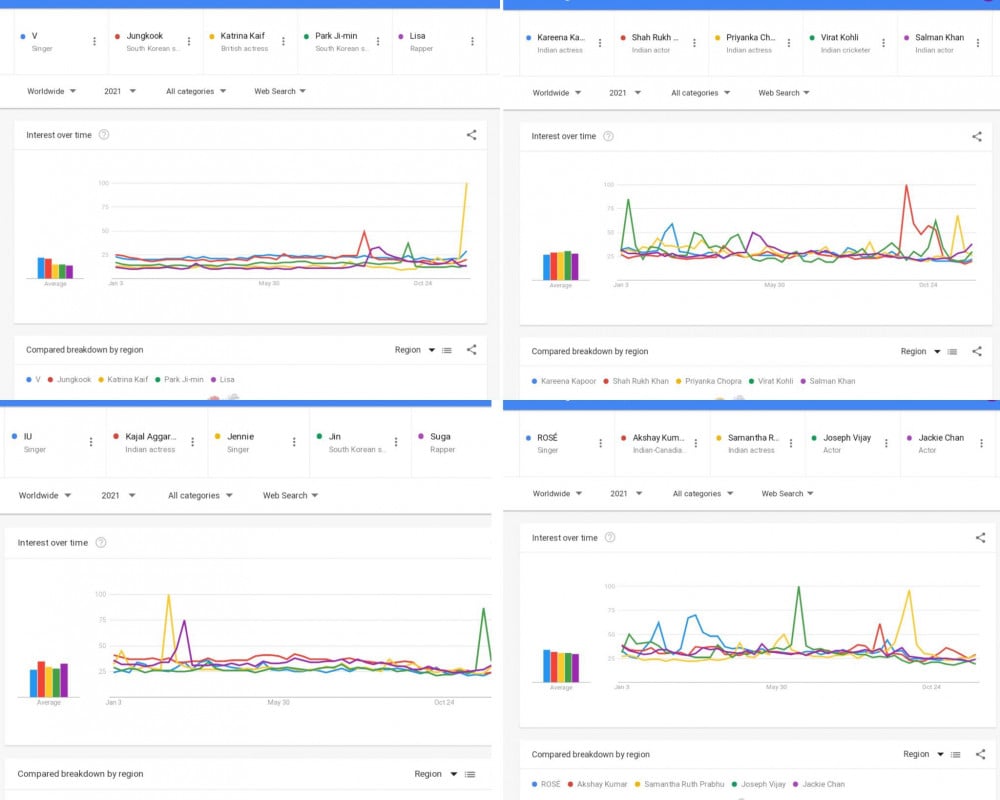The width and height of the screenshot is (1000, 800).
Task: Open the three-dot menu beside Lisa
Action: click(x=472, y=41)
